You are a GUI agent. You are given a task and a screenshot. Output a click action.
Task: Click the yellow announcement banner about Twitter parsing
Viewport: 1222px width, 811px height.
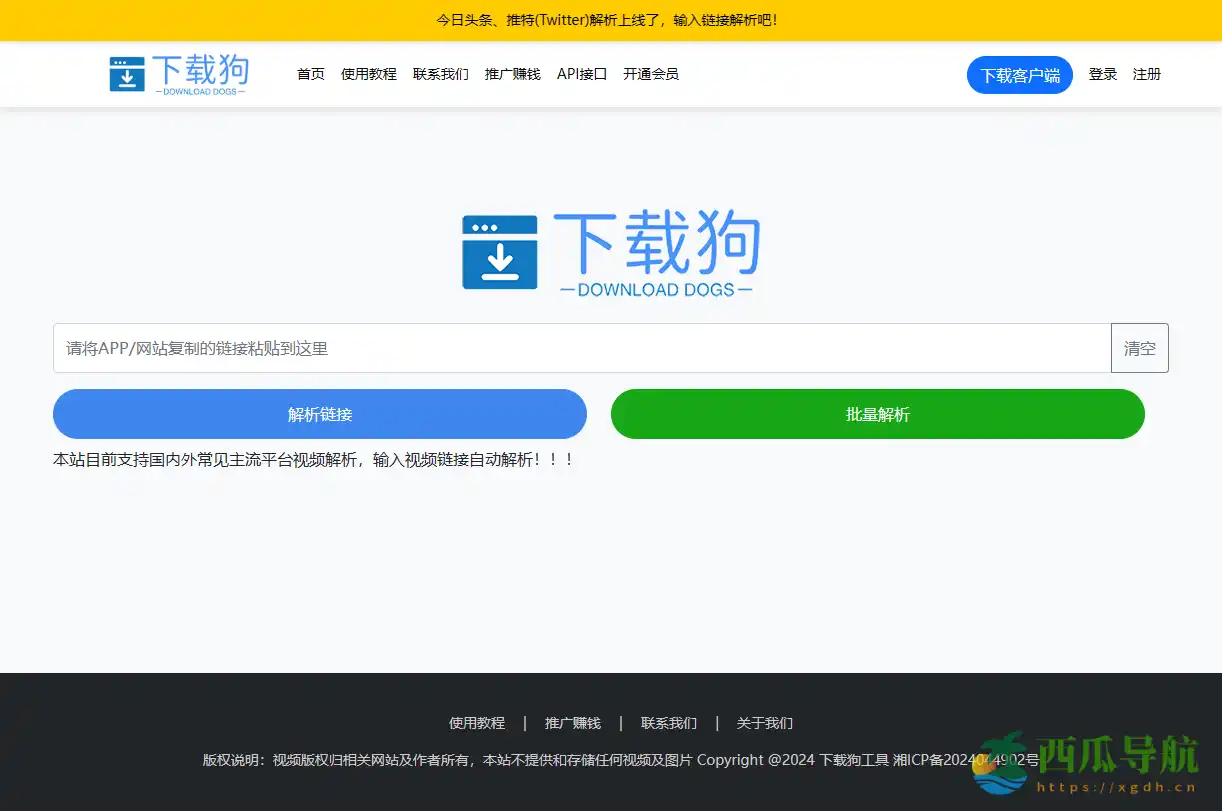pos(610,20)
